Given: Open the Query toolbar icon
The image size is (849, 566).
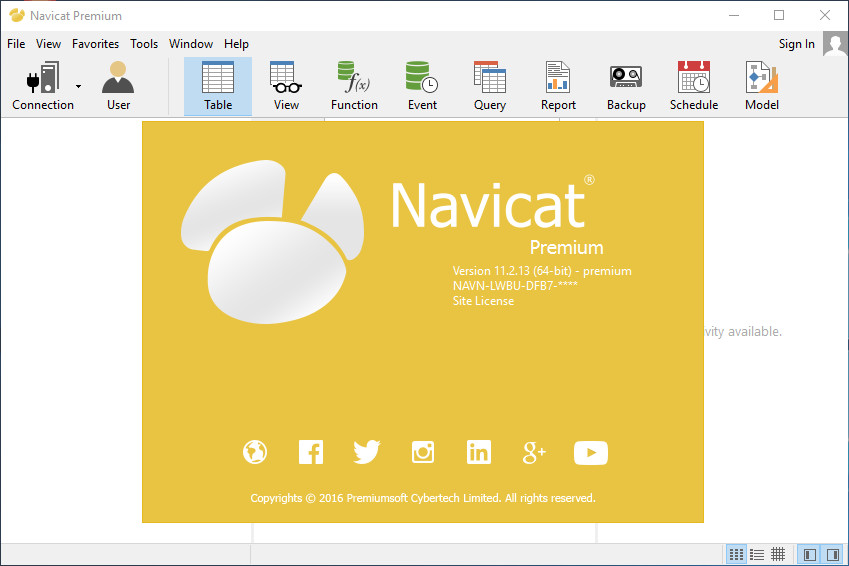Looking at the screenshot, I should (x=490, y=87).
